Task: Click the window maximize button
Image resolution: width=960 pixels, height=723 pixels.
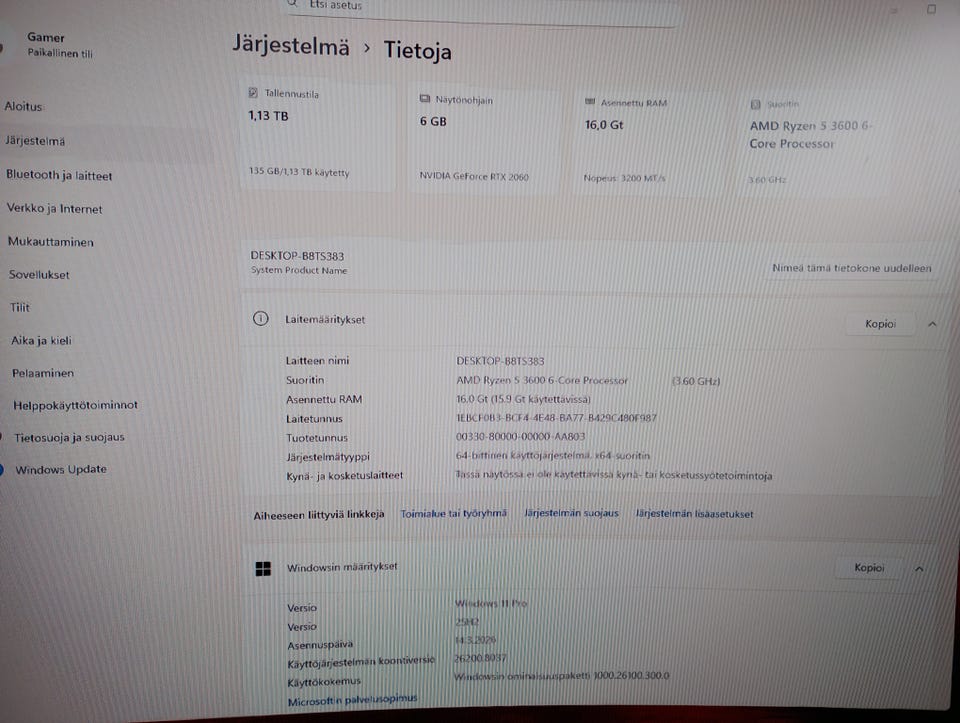Action: [x=931, y=9]
